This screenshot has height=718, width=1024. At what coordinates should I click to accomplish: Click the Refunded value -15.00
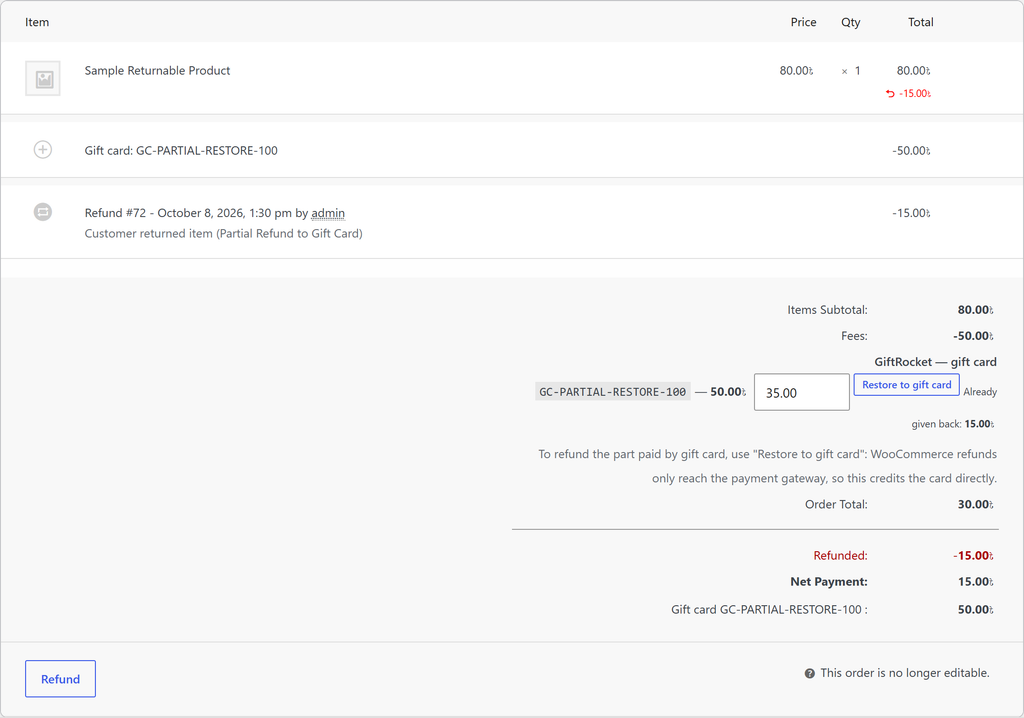(974, 555)
